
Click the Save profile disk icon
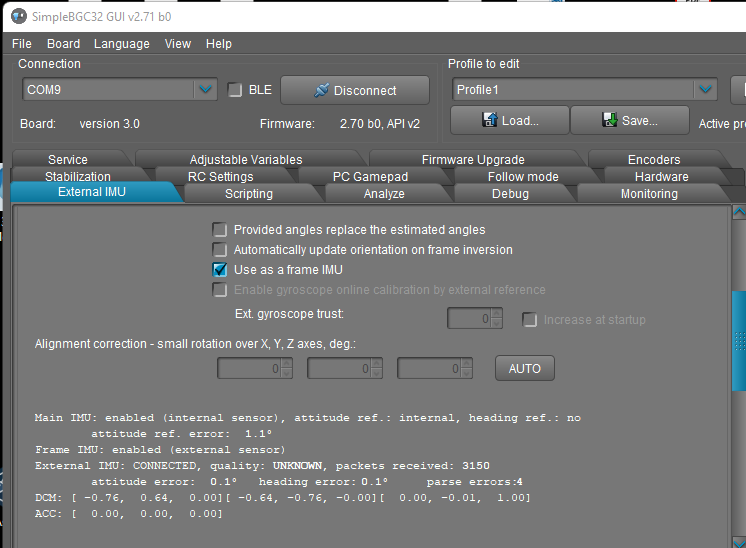(609, 120)
